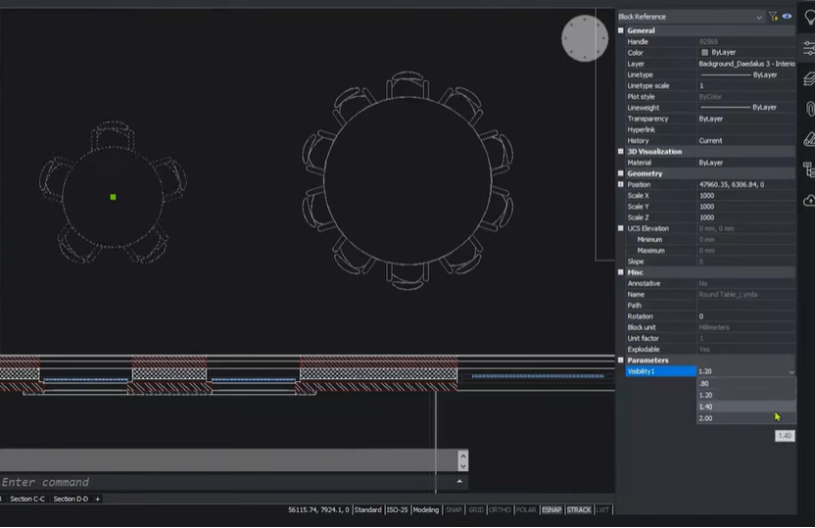Open the Tips lightbulb panel icon
The image size is (815, 528).
809,17
